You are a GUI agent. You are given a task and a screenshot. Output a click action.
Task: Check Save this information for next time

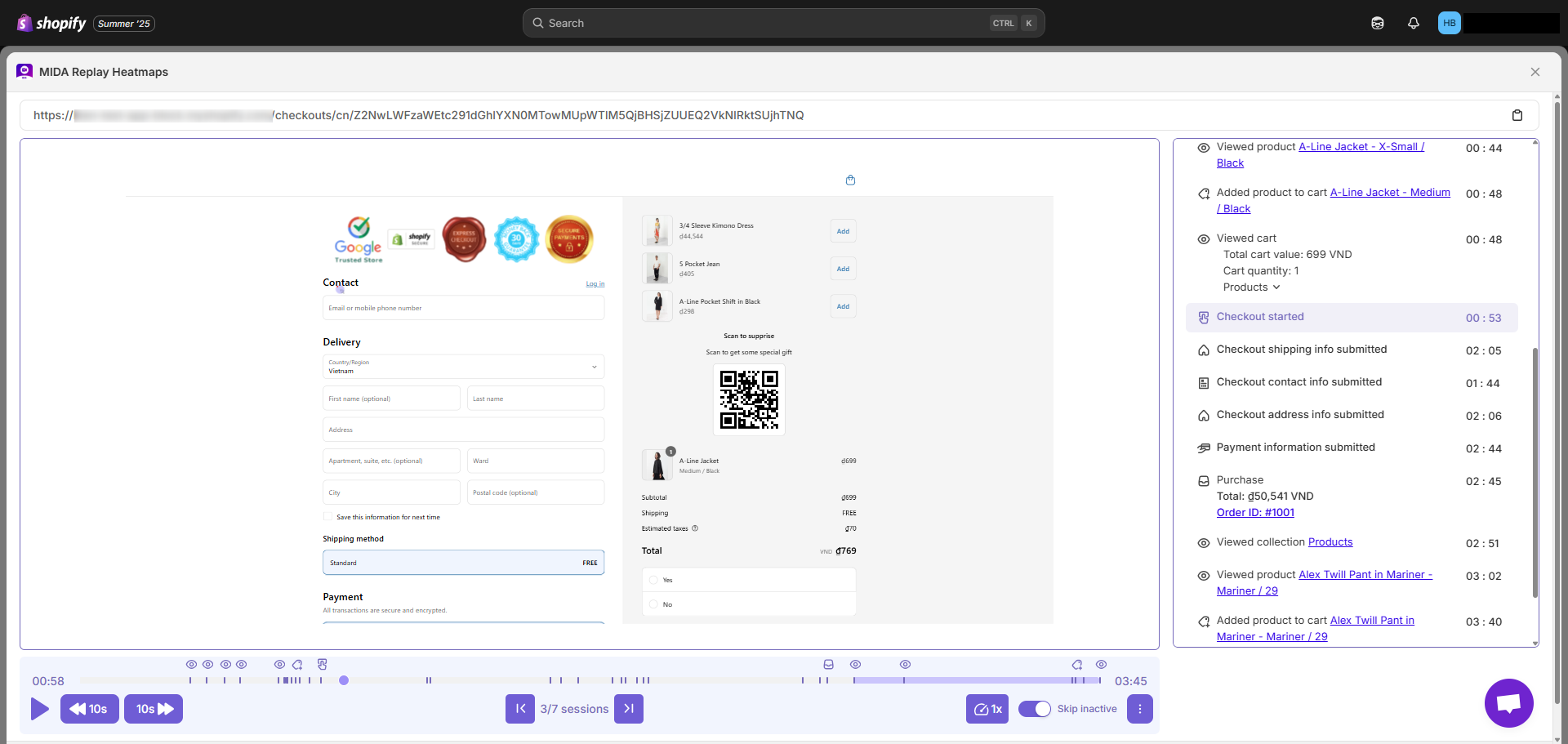pyautogui.click(x=328, y=517)
